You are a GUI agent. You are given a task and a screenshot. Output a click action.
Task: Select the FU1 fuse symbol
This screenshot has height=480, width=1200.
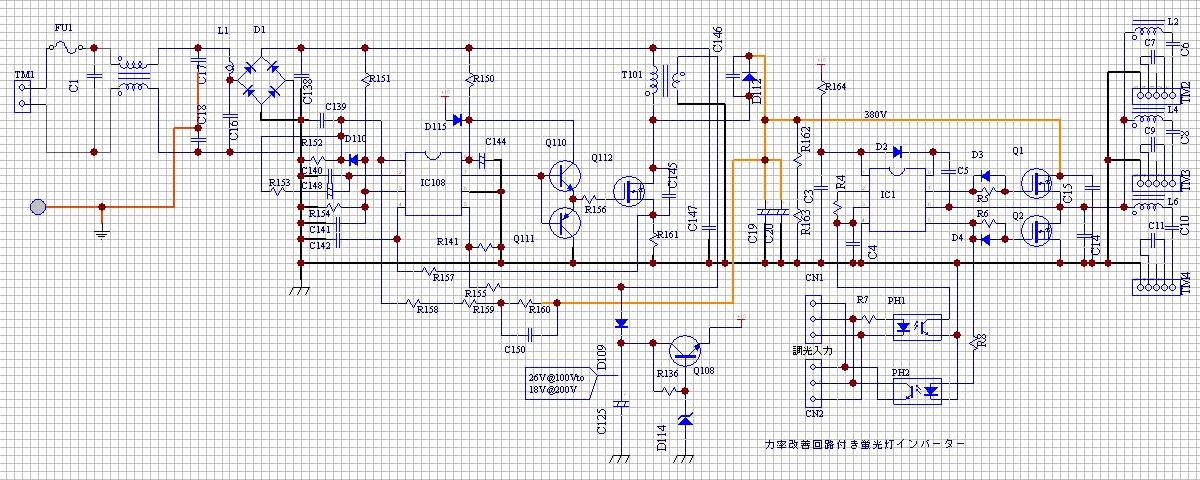pos(65,47)
